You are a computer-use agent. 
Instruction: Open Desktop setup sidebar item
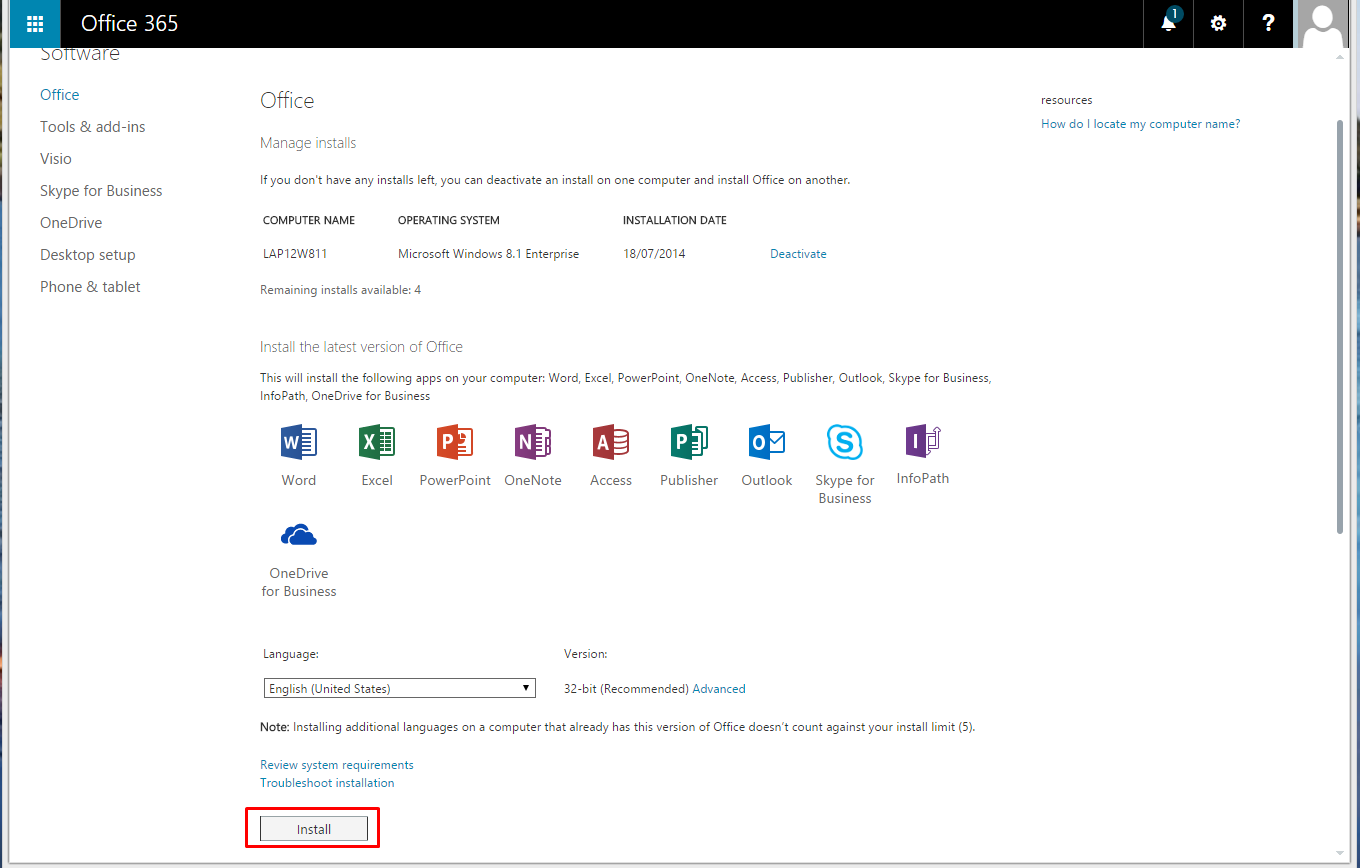[x=88, y=255]
